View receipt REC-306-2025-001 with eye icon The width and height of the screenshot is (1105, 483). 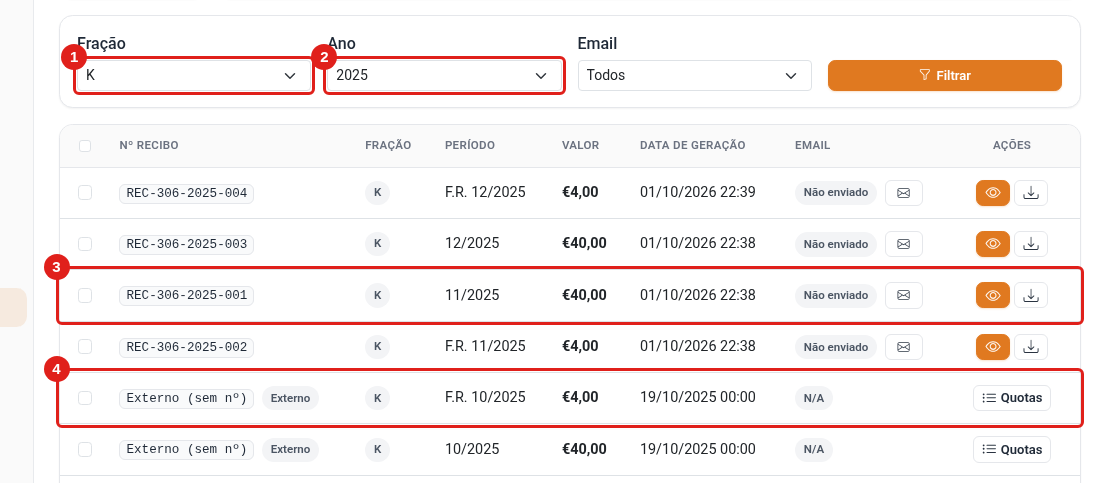[x=993, y=295]
